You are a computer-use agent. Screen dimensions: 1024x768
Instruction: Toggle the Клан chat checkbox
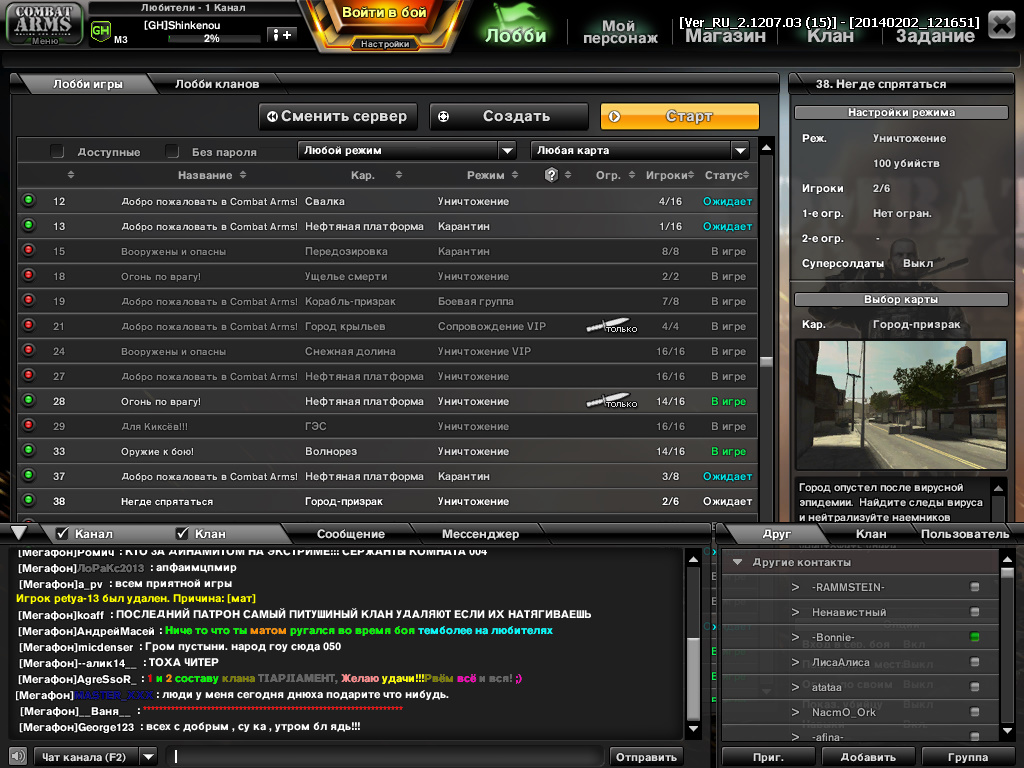[x=182, y=534]
